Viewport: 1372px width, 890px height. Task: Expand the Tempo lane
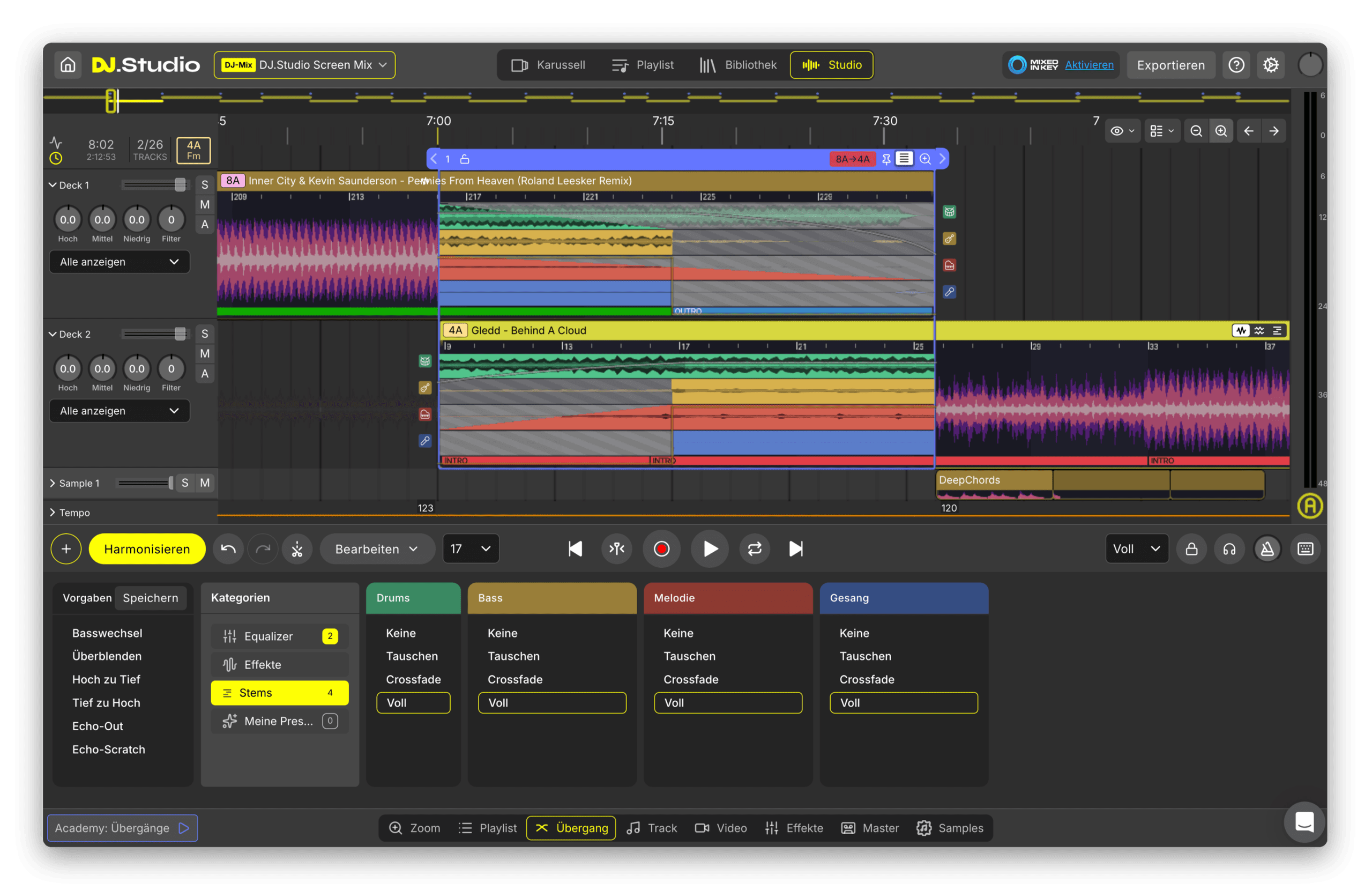(x=53, y=512)
